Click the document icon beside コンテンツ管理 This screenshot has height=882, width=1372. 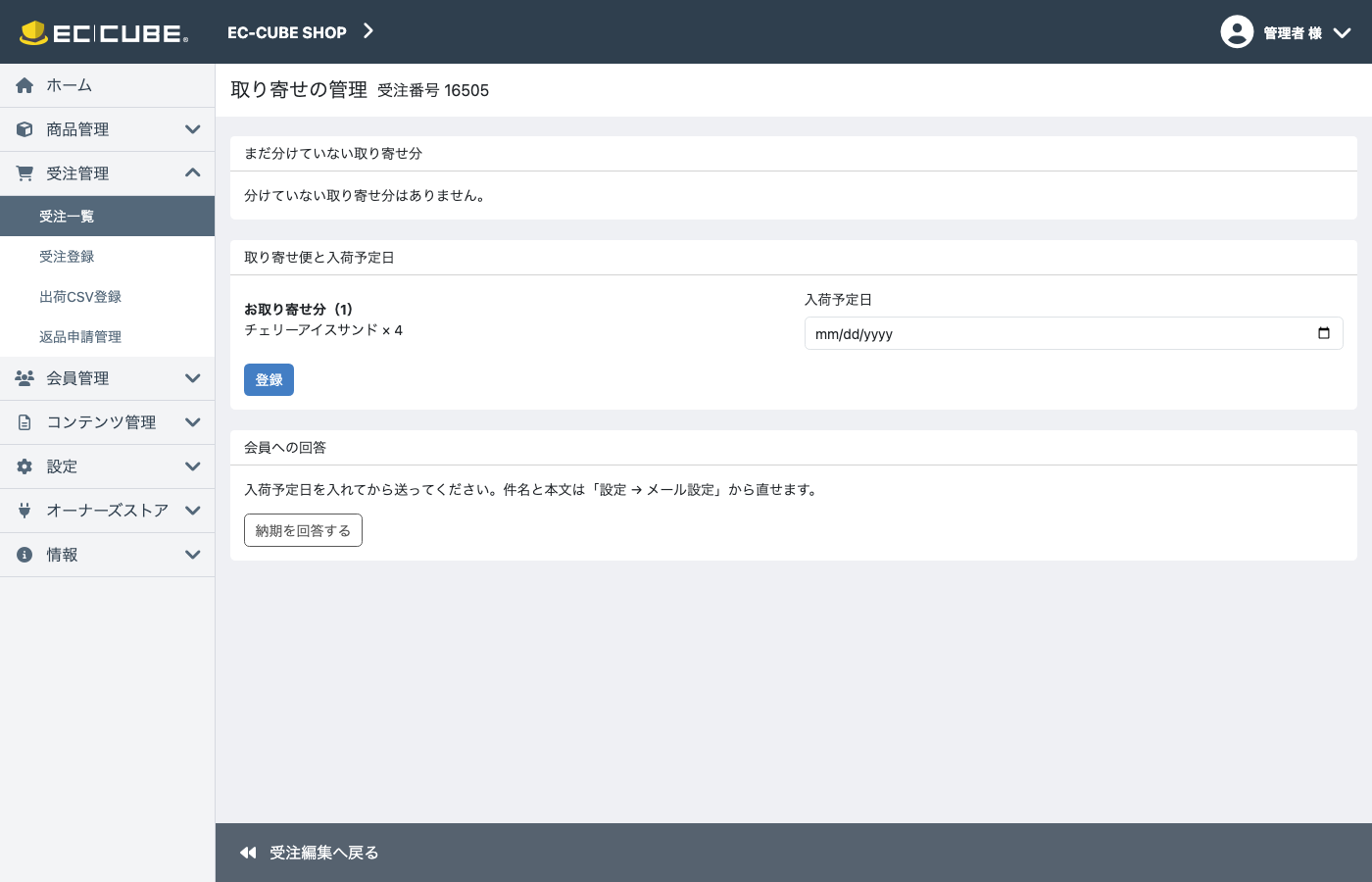click(24, 422)
